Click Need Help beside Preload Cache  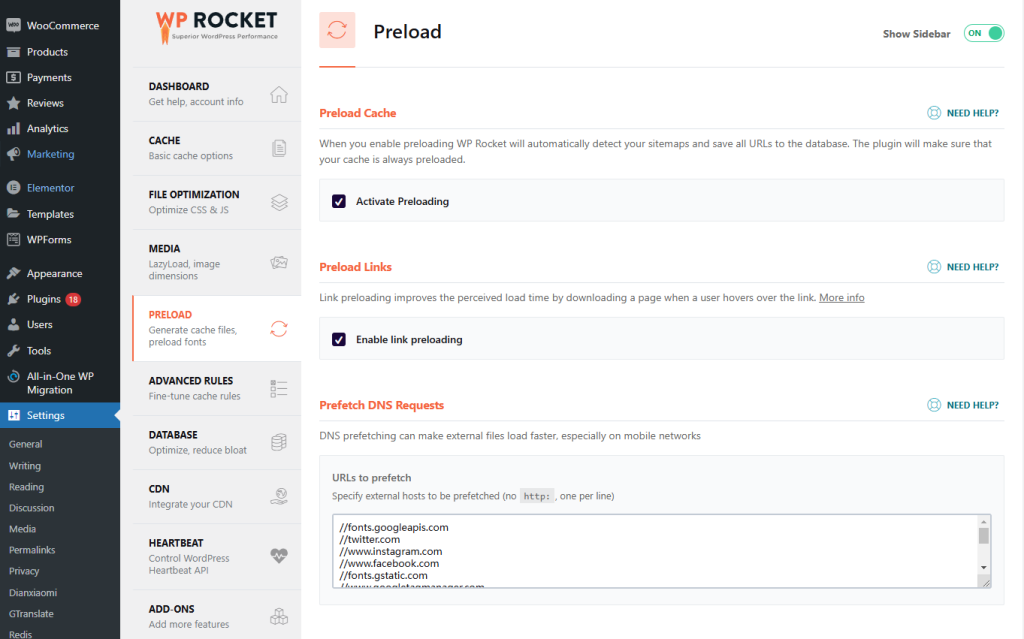click(x=962, y=113)
